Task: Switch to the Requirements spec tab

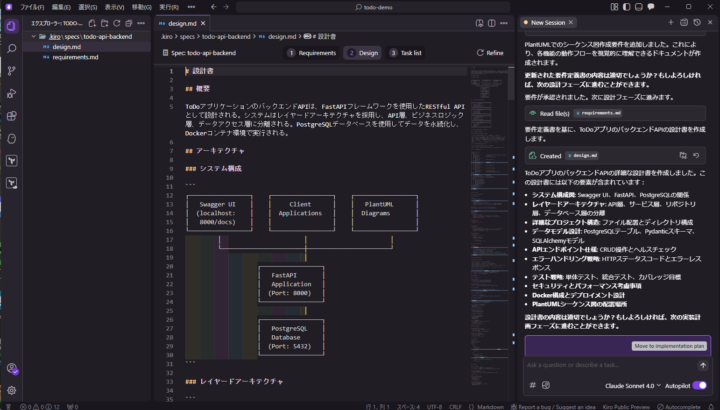Action: pyautogui.click(x=311, y=52)
